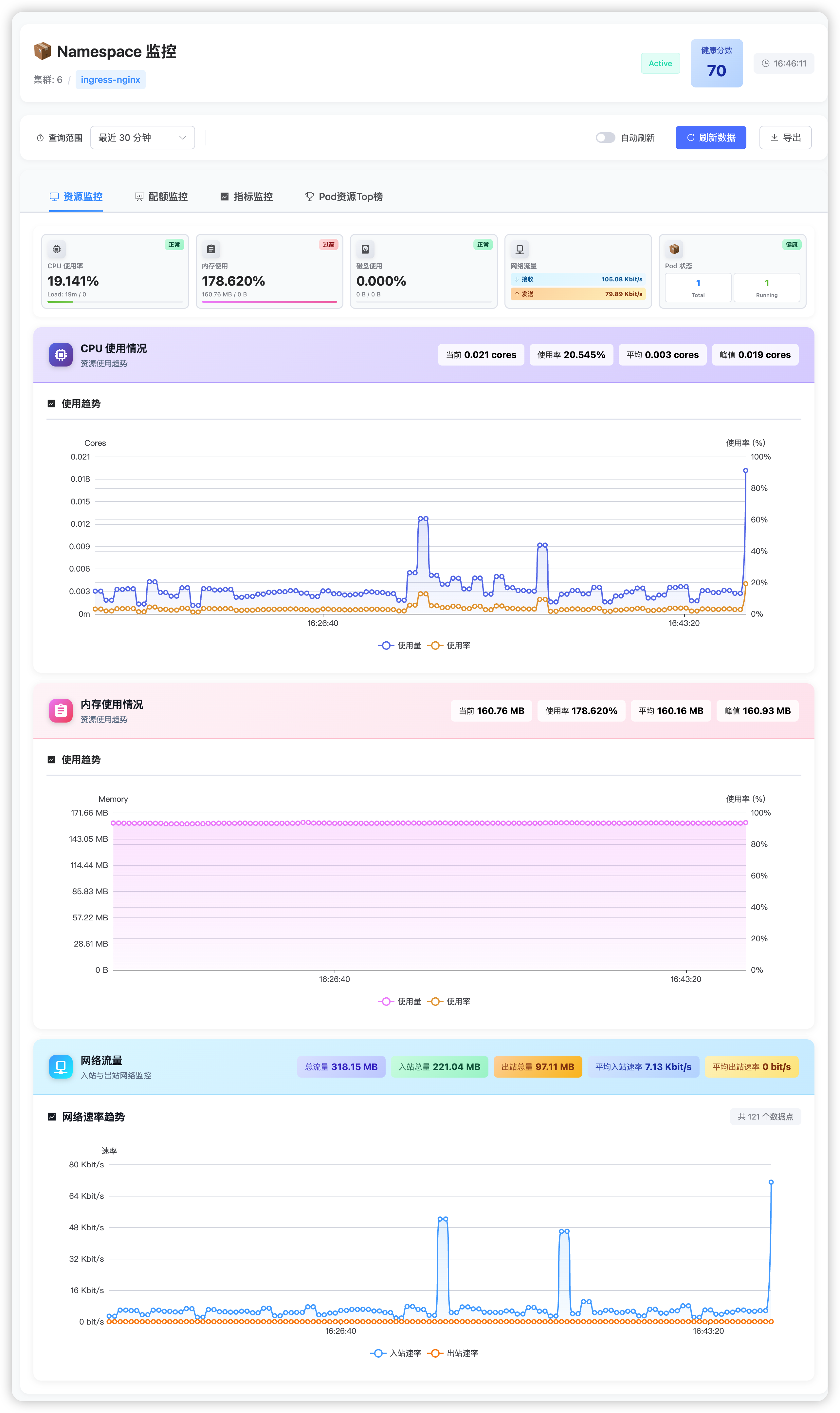This screenshot has height=1413, width=840.
Task: Click the blue network monitor icon
Action: (61, 1066)
